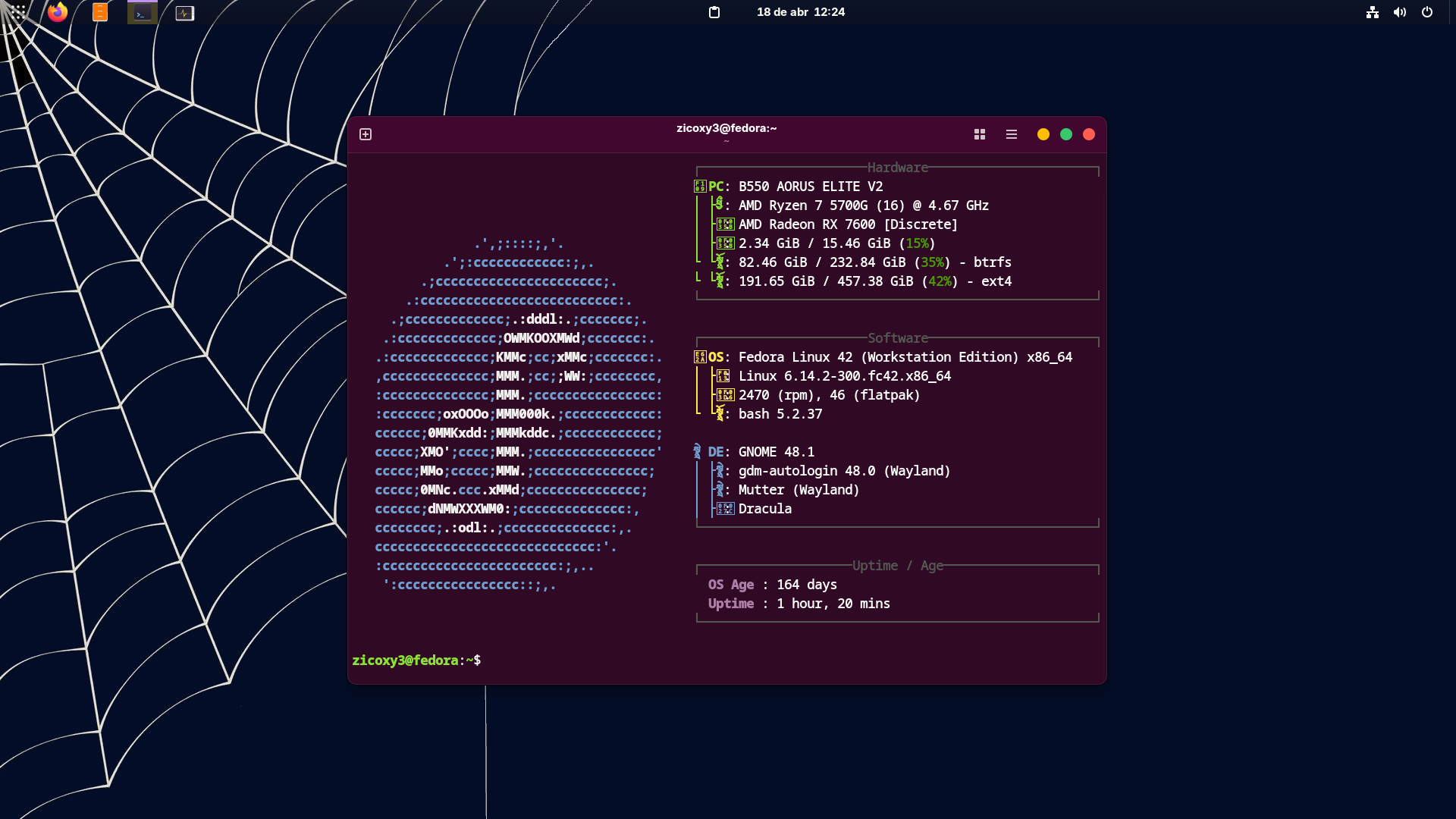Add a new terminal tab

coord(366,134)
